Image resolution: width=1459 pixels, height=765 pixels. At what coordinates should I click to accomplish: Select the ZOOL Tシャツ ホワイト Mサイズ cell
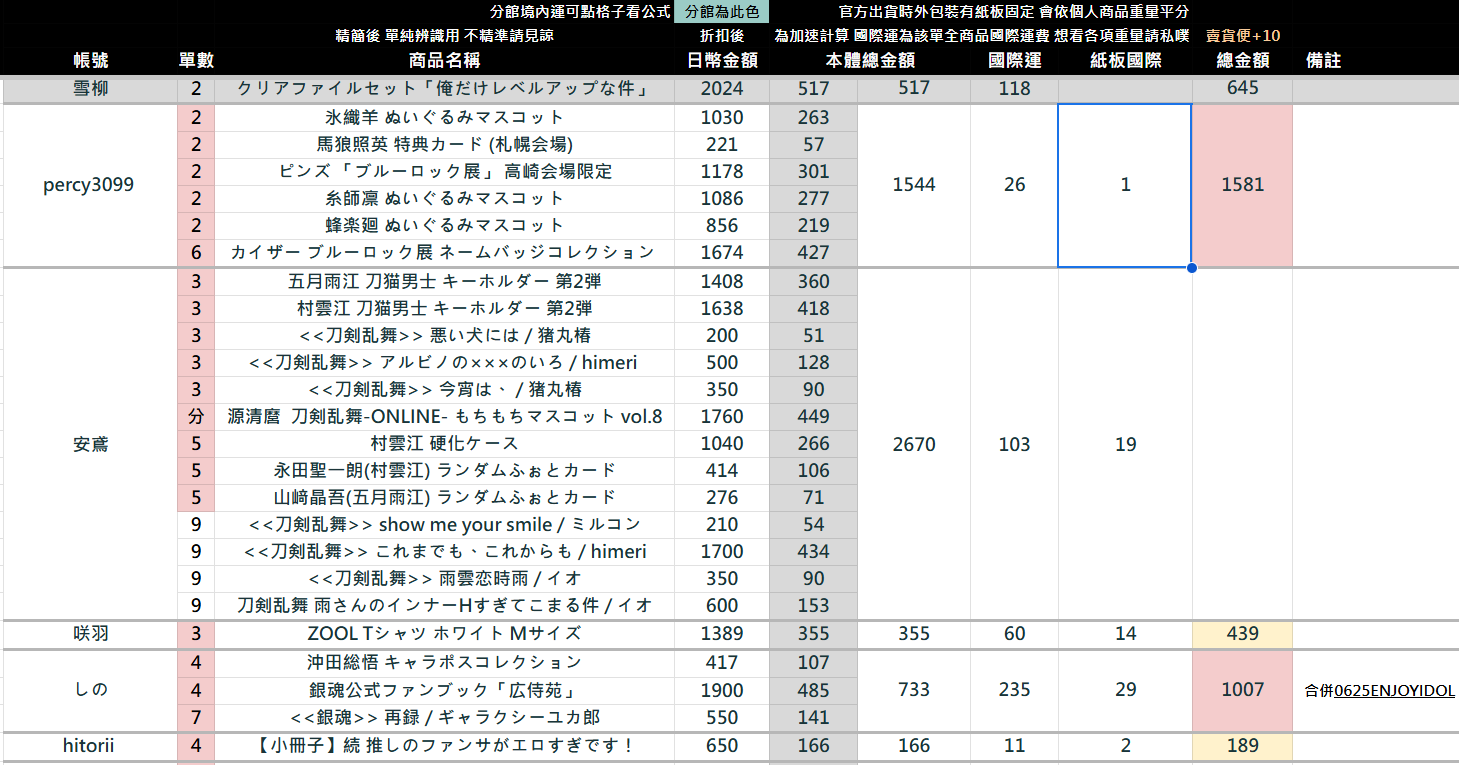pyautogui.click(x=444, y=633)
